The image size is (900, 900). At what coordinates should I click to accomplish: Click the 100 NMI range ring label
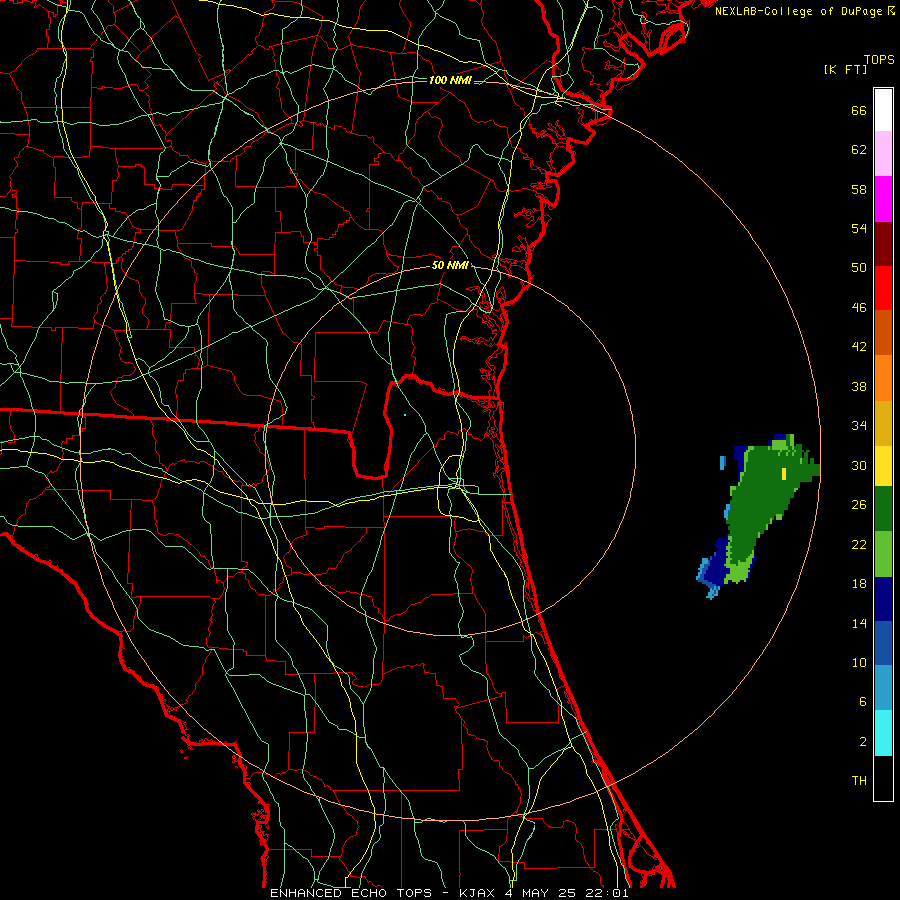450,80
